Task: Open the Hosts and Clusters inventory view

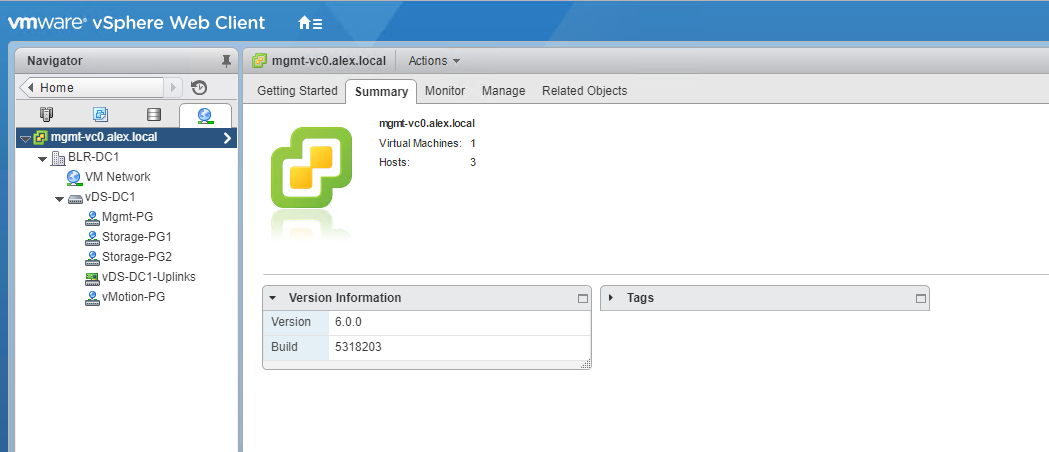Action: [x=46, y=115]
